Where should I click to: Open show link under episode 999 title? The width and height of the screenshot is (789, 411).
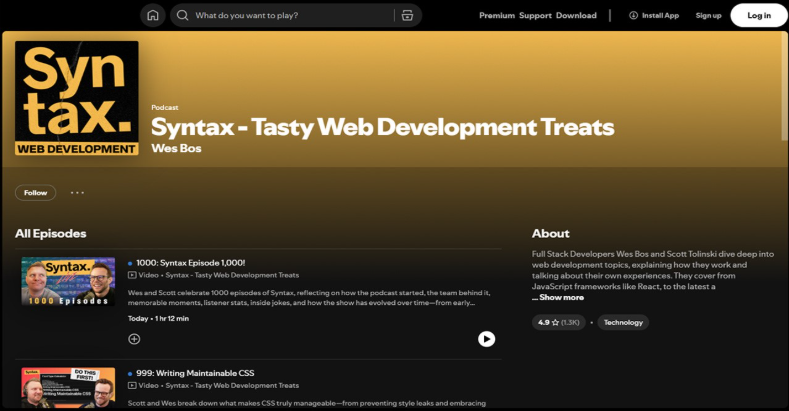click(232, 385)
